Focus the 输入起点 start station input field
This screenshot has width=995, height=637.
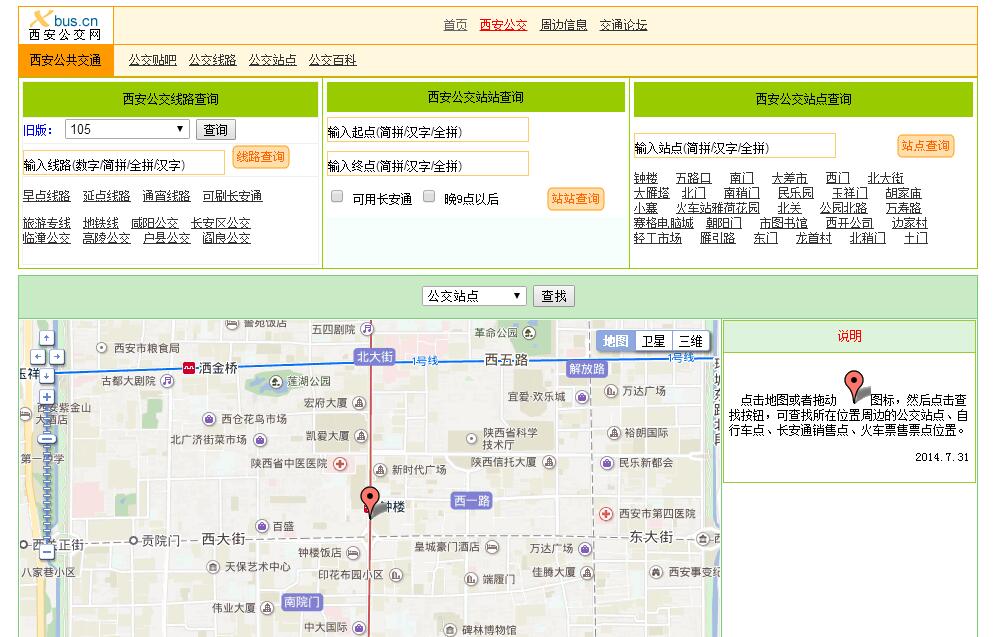pyautogui.click(x=427, y=131)
